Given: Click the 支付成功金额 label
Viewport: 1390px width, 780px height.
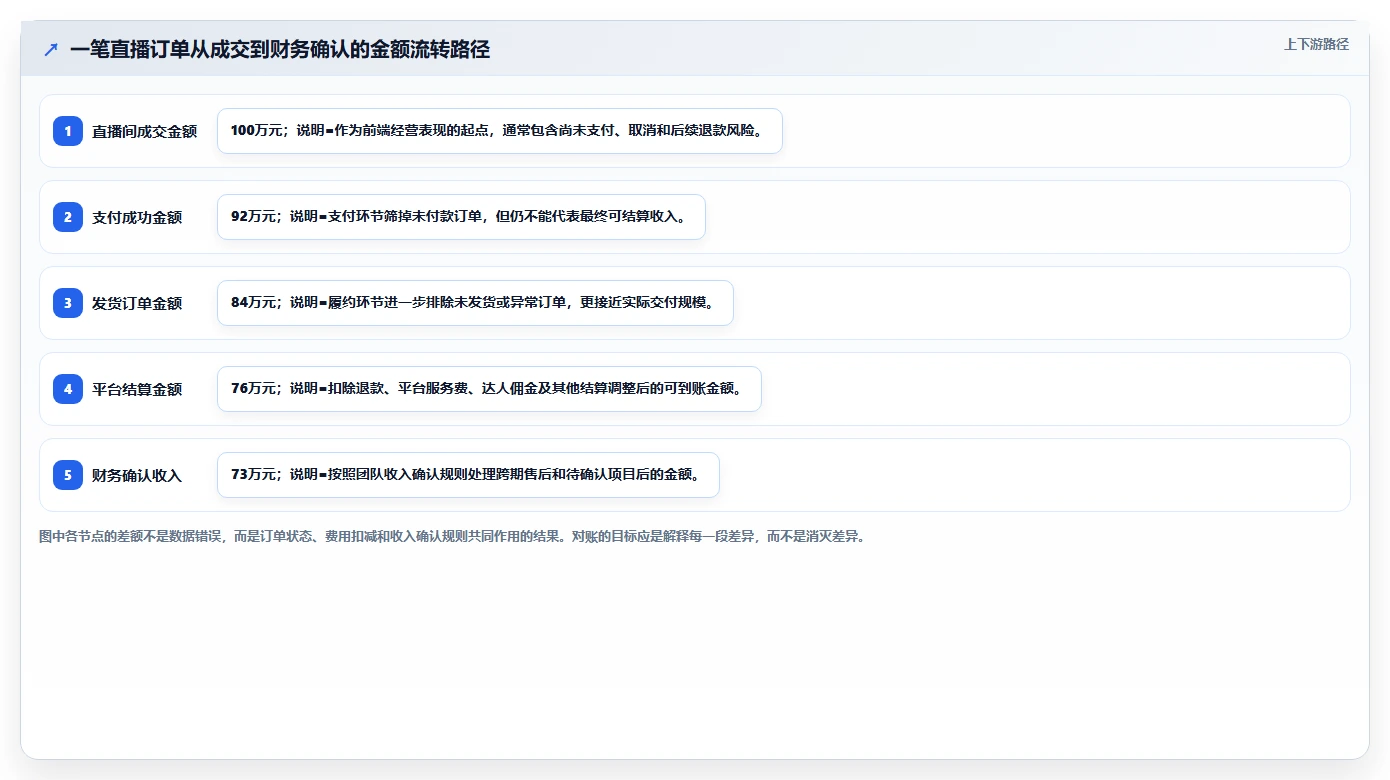Looking at the screenshot, I should [137, 217].
